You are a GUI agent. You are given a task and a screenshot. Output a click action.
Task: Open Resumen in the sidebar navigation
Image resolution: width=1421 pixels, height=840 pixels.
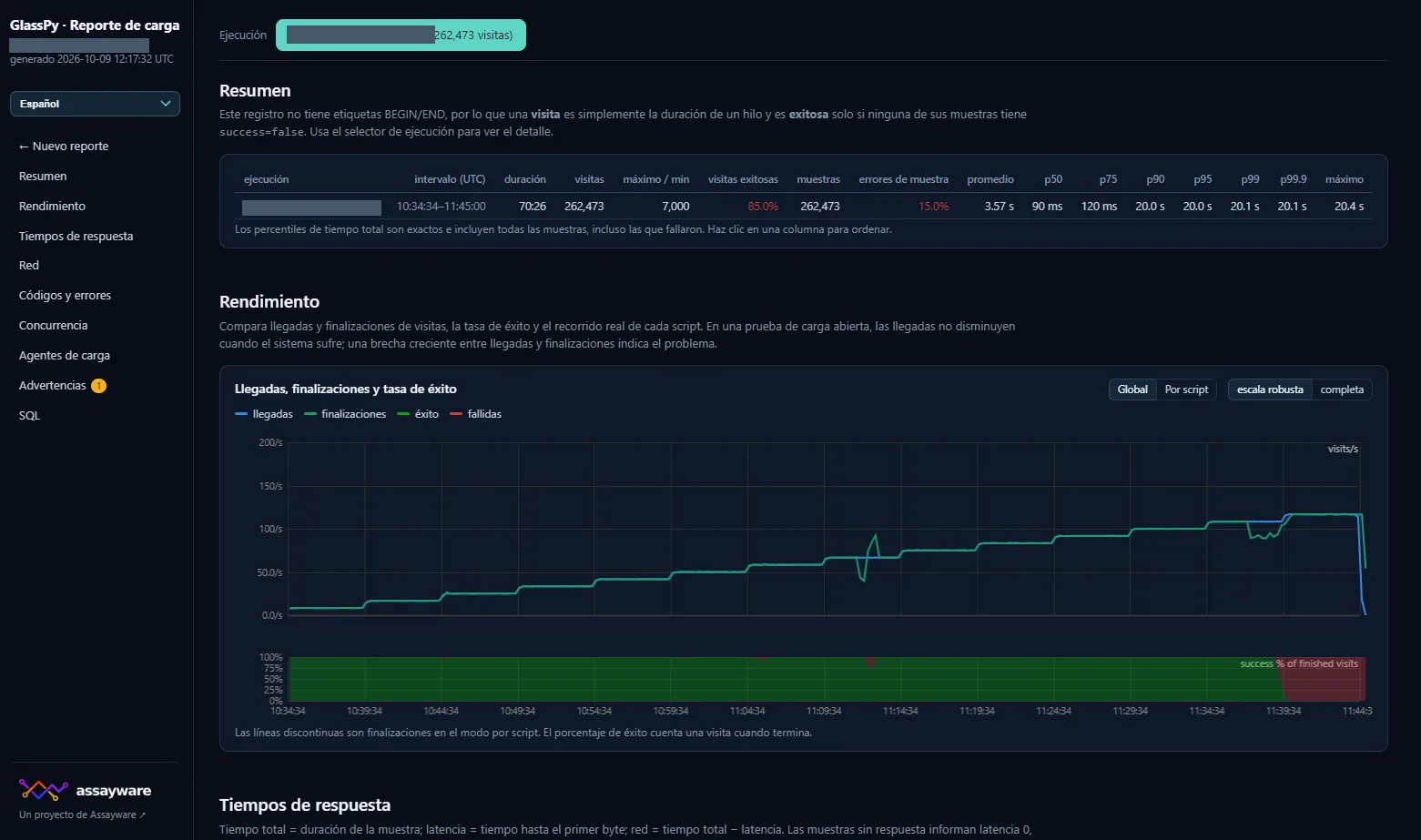click(43, 177)
